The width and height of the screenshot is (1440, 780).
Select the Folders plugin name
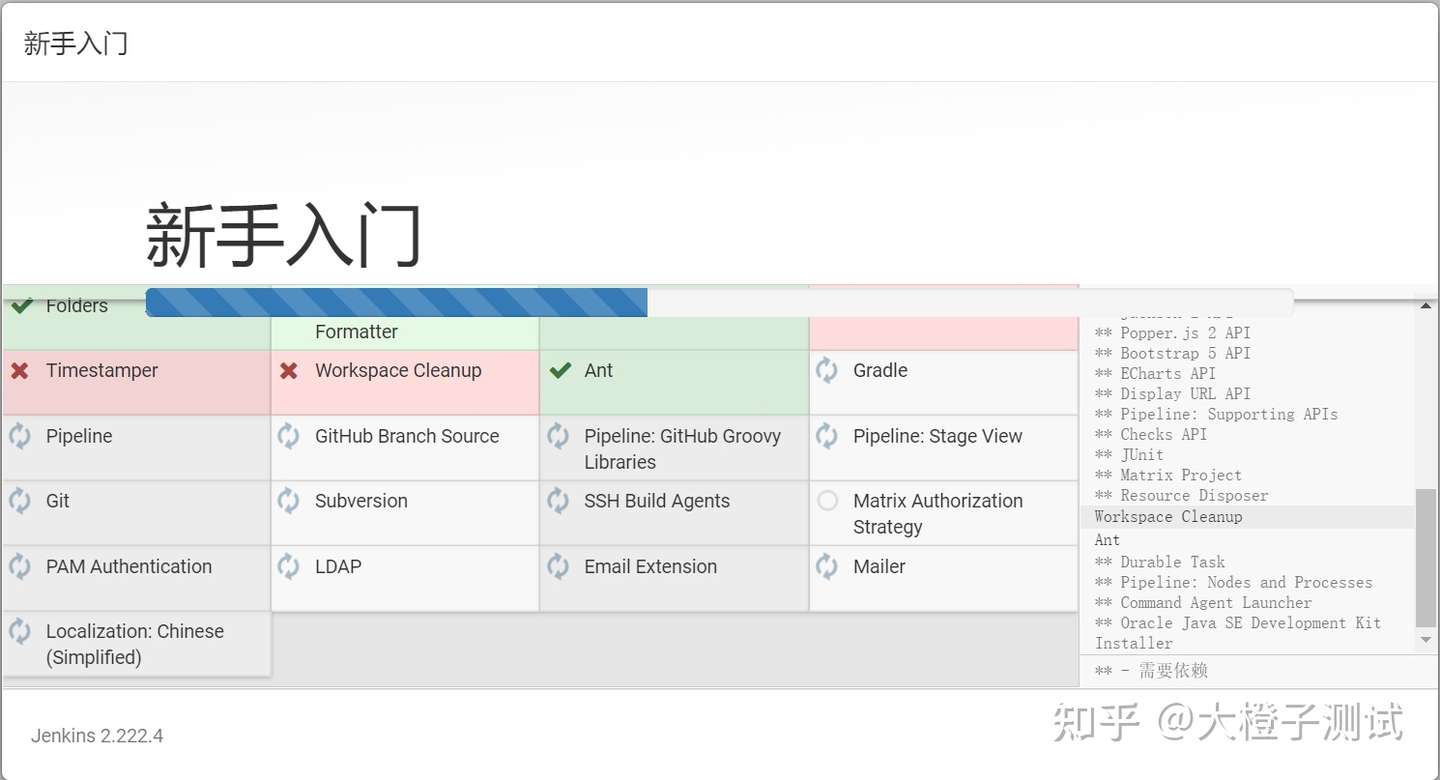[77, 306]
